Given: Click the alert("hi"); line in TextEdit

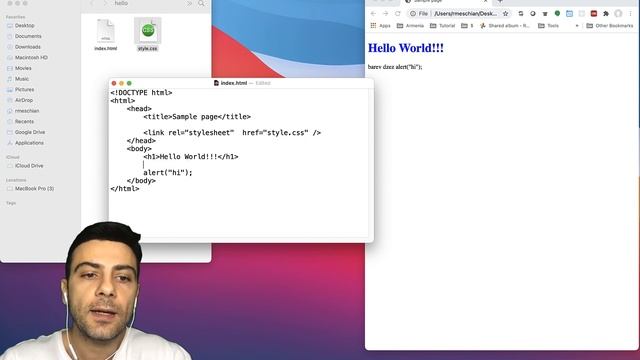Looking at the screenshot, I should coord(168,173).
